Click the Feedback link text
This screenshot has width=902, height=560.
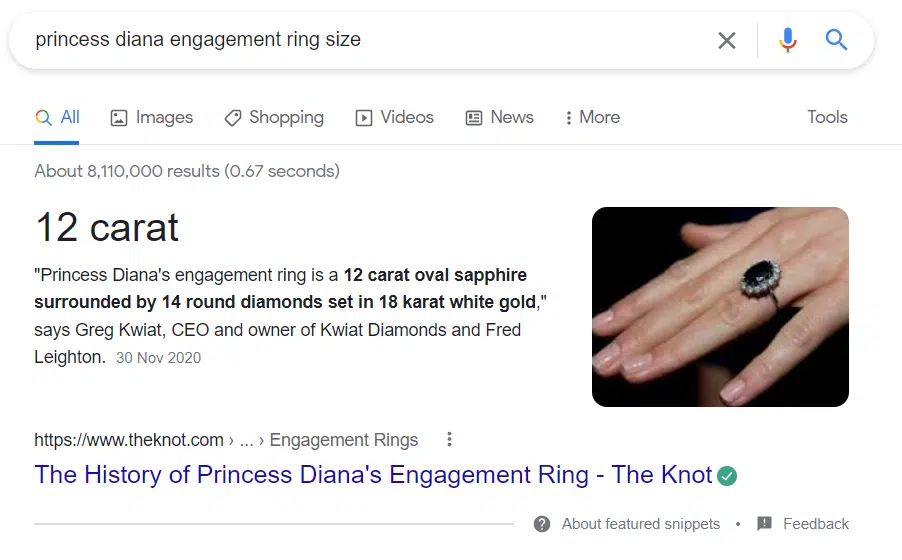coord(816,524)
